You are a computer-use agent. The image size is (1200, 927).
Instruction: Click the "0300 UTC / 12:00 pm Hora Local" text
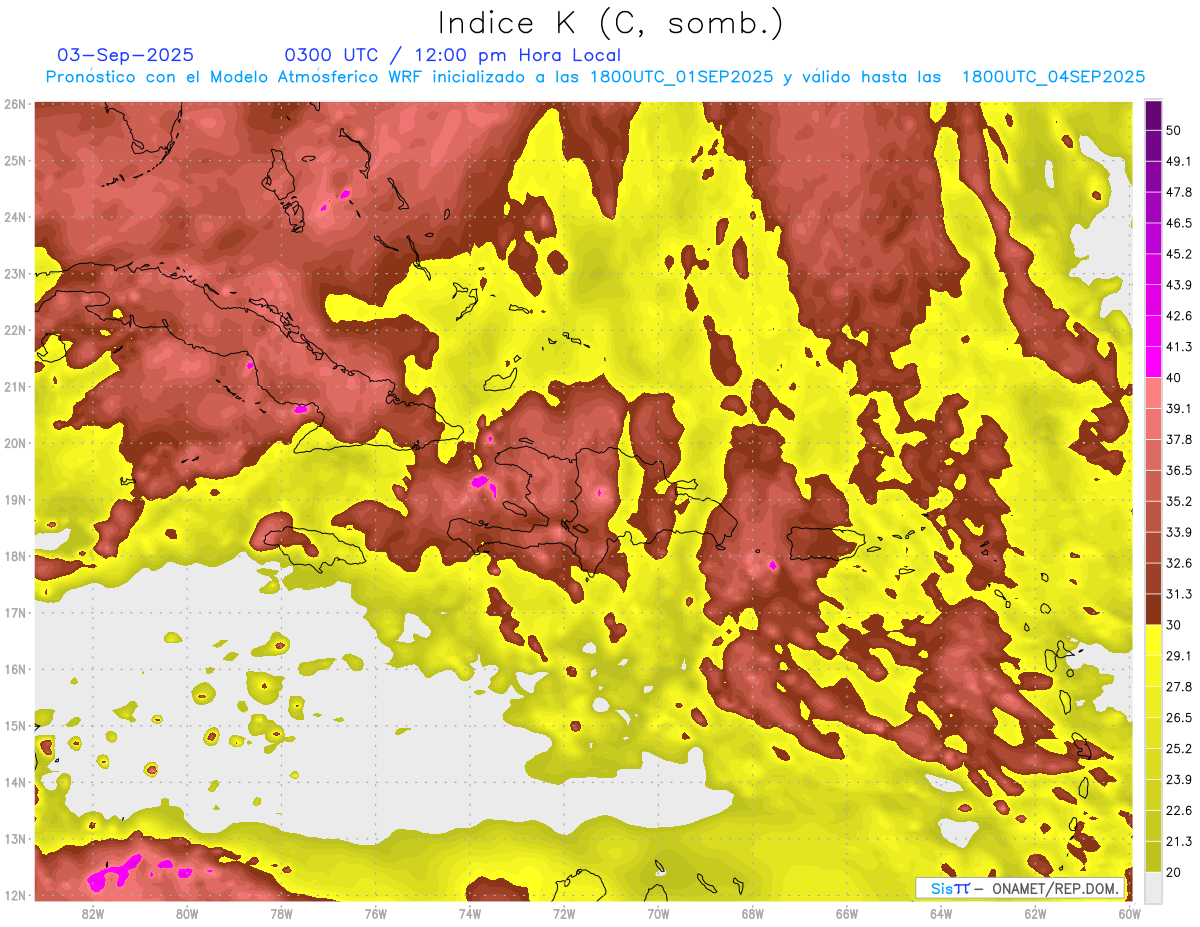(x=453, y=55)
